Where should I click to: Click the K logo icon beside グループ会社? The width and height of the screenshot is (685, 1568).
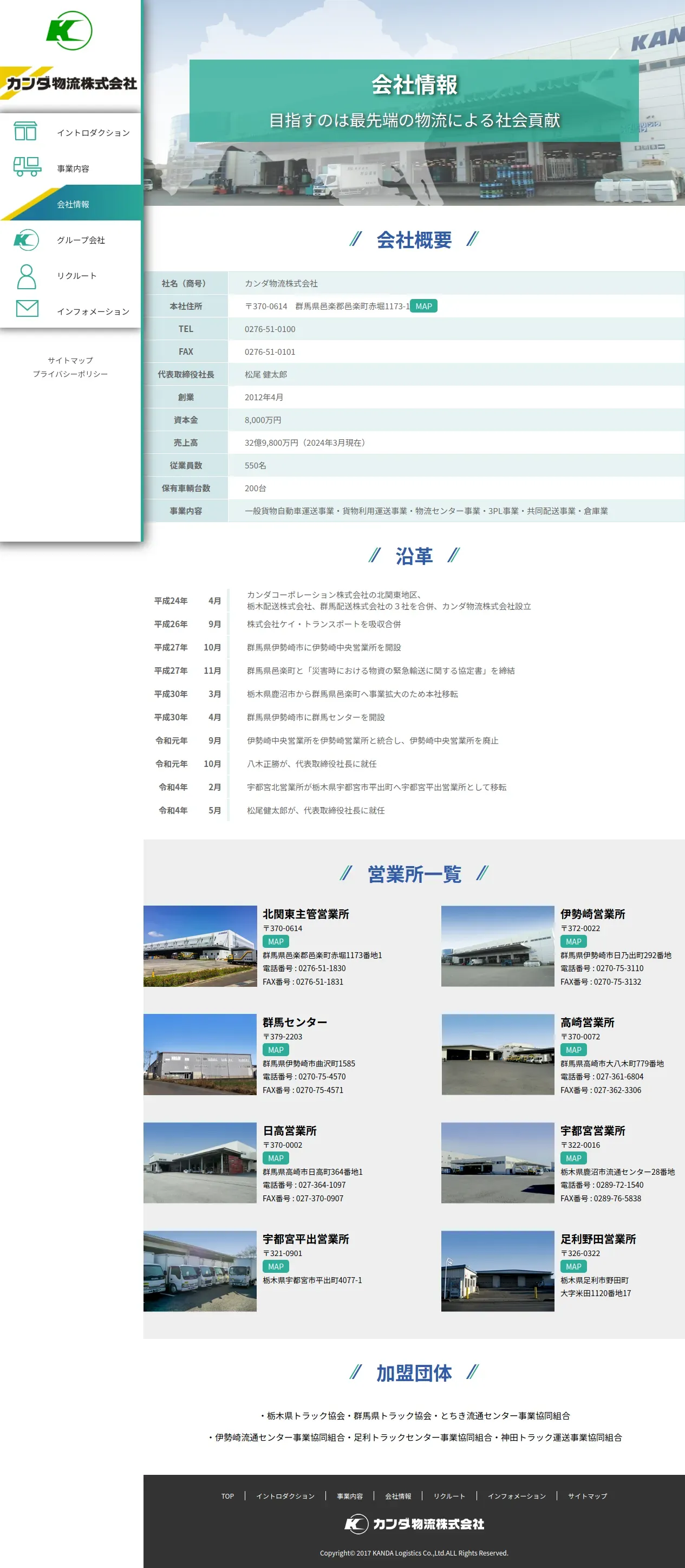click(x=26, y=239)
